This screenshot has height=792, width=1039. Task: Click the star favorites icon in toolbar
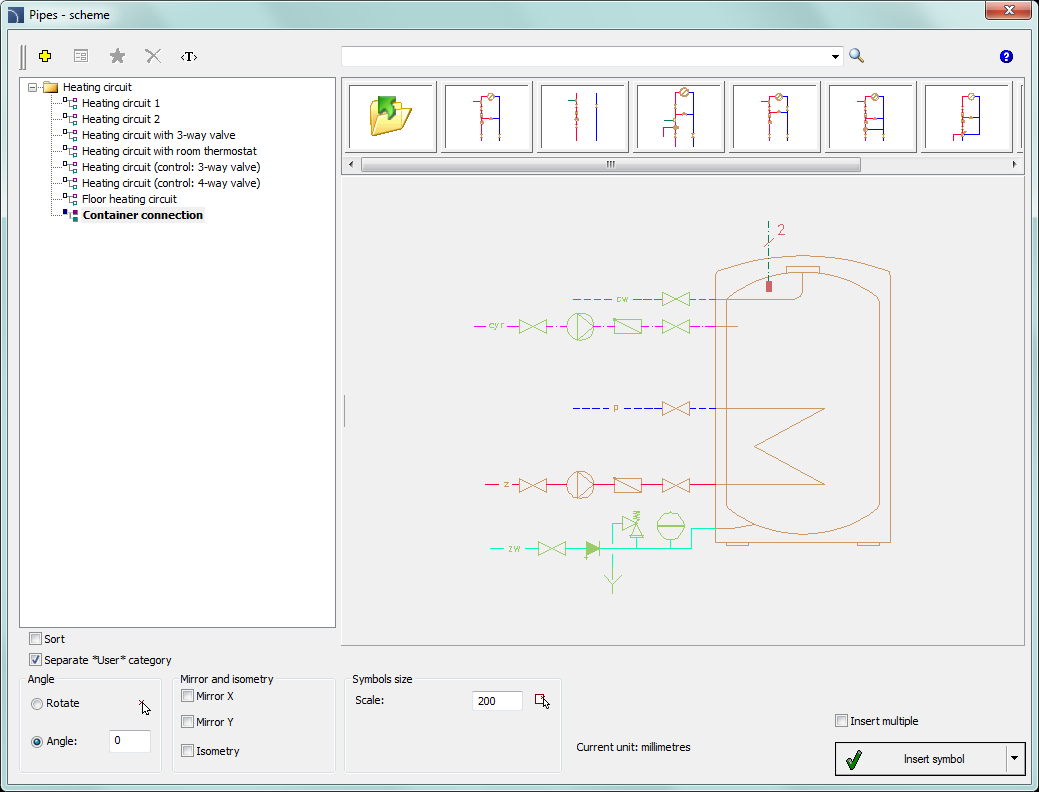click(117, 57)
